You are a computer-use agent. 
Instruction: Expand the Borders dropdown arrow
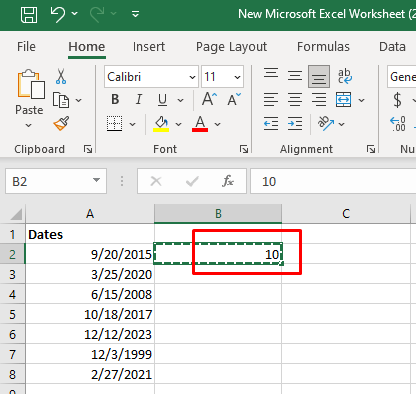pos(132,124)
